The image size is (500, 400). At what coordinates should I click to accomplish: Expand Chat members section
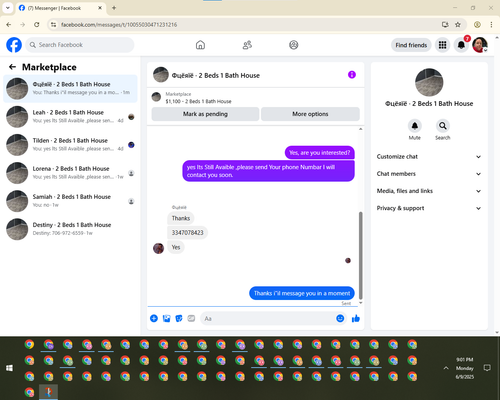coord(429,174)
